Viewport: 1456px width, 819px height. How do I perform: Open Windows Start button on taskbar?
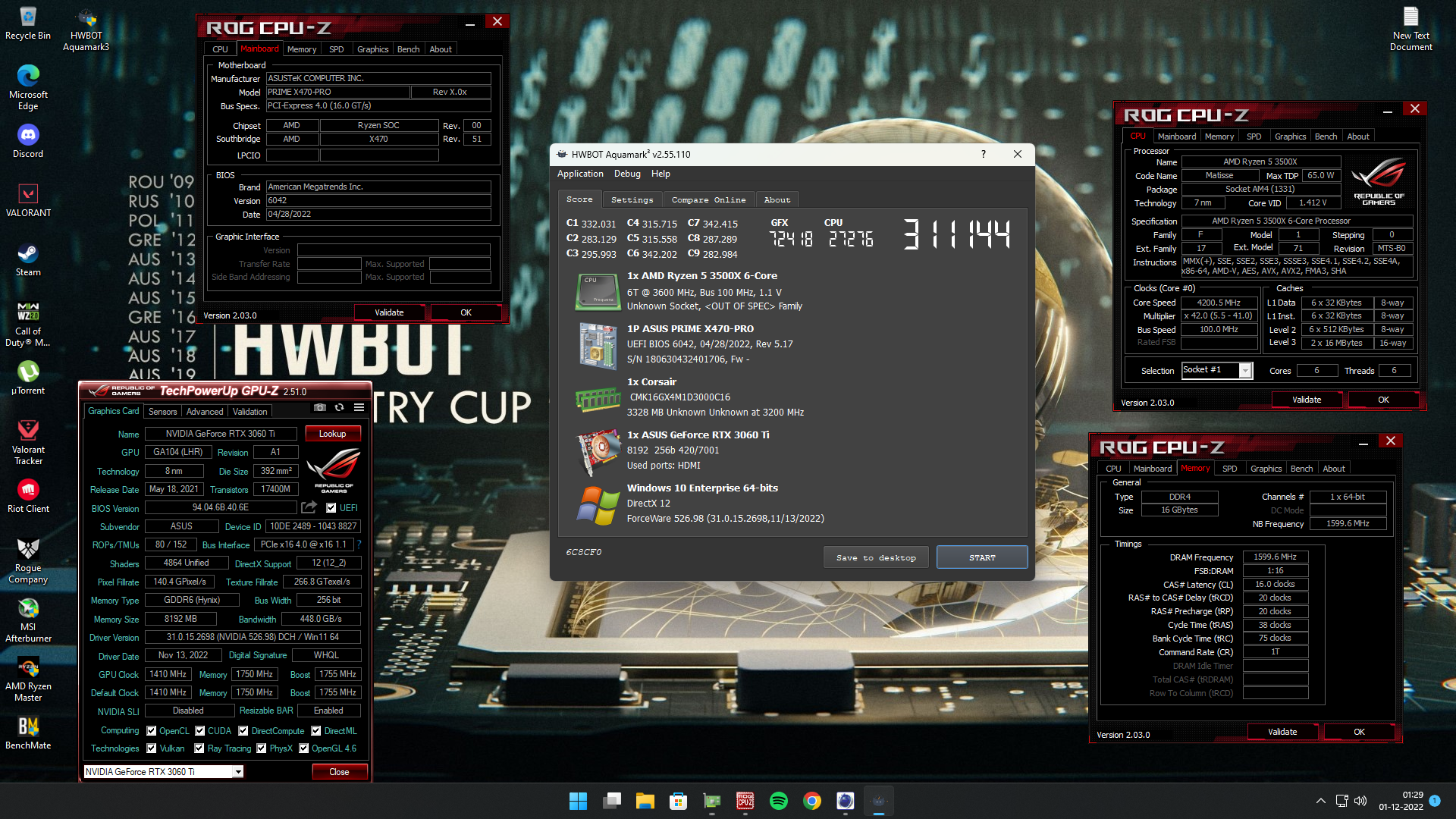pyautogui.click(x=578, y=801)
